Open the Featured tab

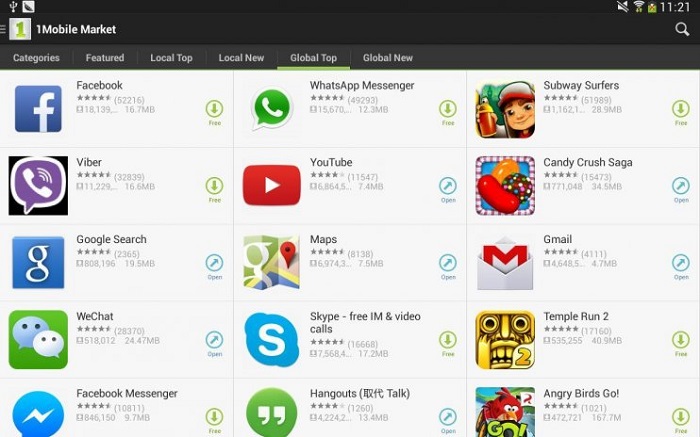(105, 58)
